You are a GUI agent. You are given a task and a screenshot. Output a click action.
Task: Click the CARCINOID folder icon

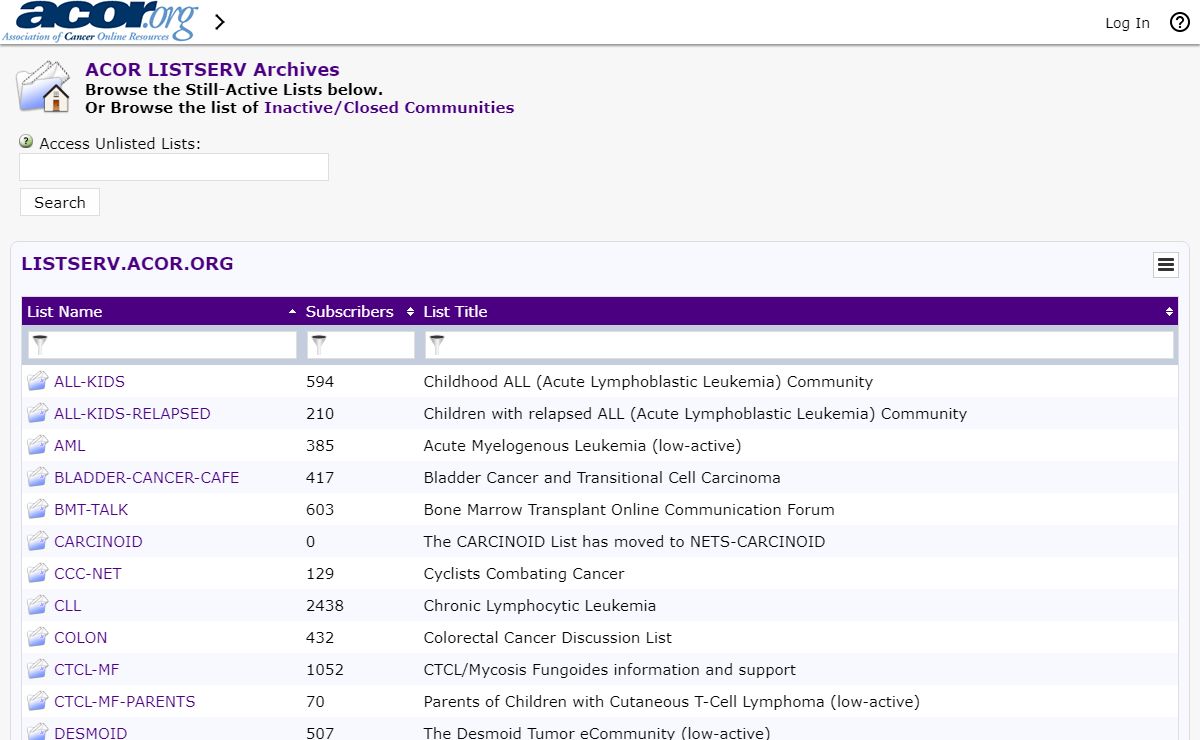coord(38,541)
